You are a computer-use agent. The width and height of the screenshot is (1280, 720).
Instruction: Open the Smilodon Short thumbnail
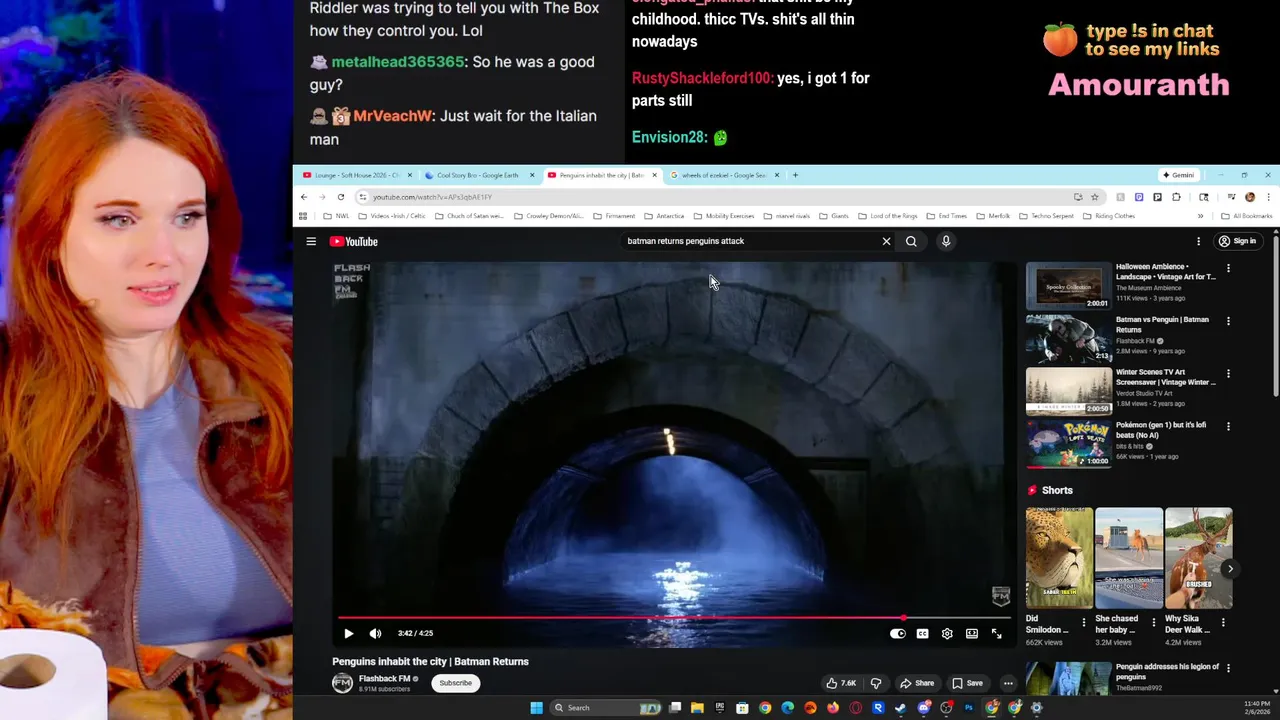pyautogui.click(x=1059, y=558)
